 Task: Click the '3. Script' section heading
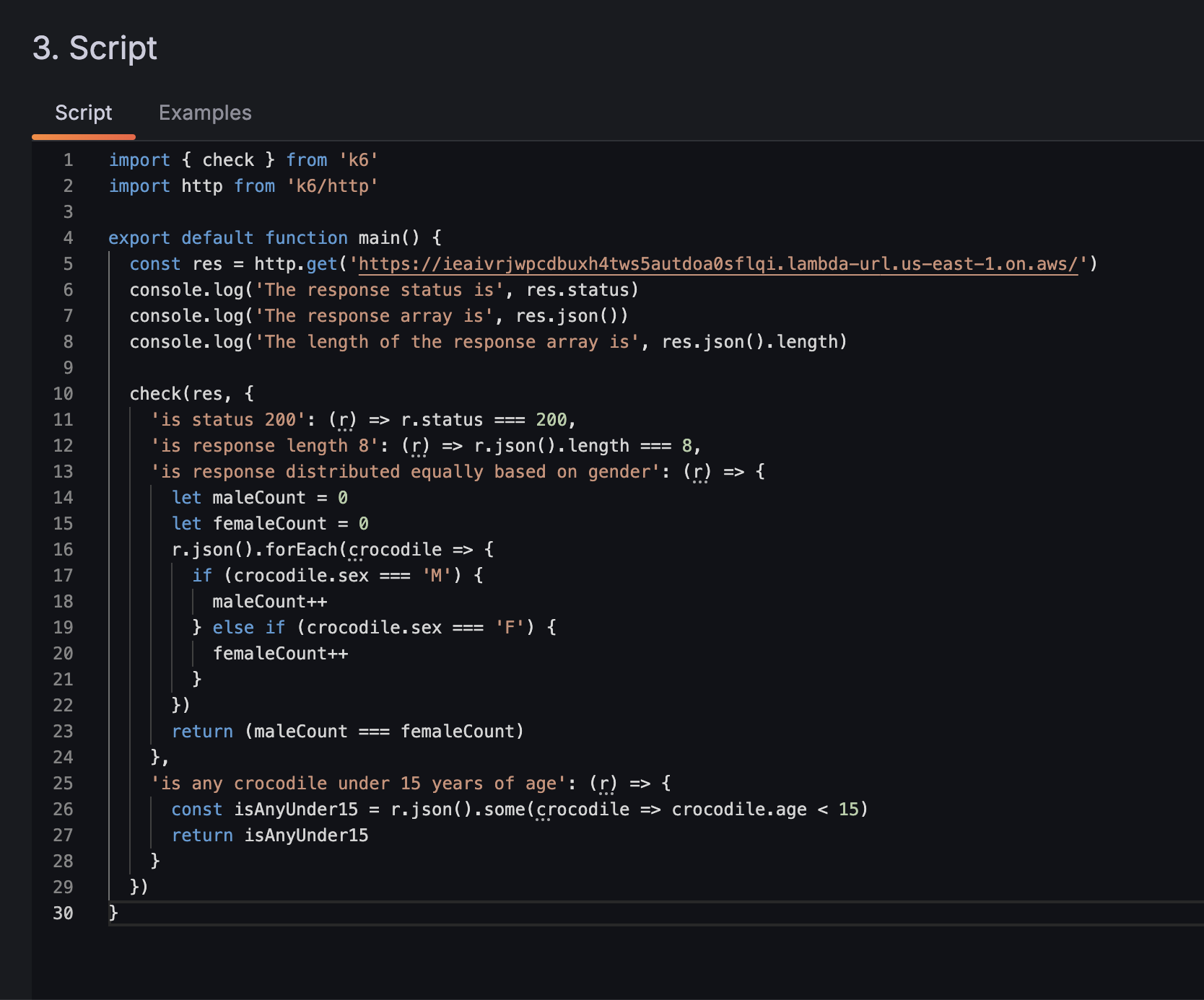coord(95,48)
